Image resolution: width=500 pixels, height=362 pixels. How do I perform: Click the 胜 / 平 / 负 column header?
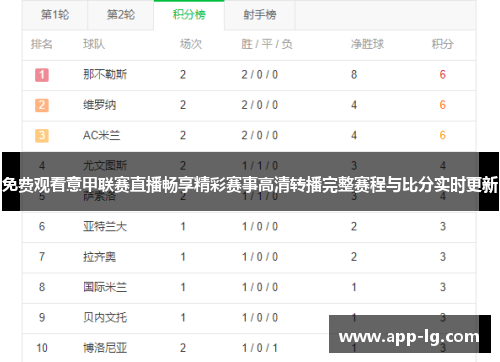click(x=267, y=44)
